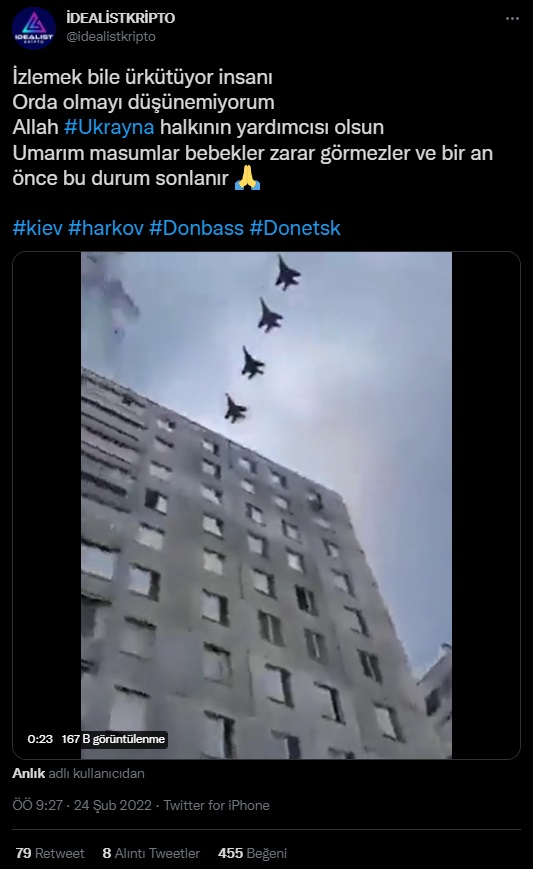This screenshot has height=869, width=533.
Task: Open the three-dot more options menu
Action: point(512,19)
